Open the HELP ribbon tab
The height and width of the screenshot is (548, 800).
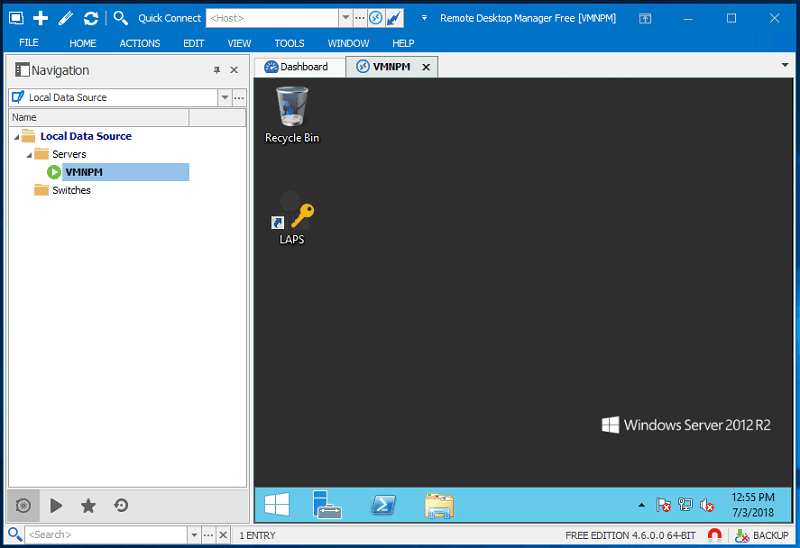[x=403, y=43]
